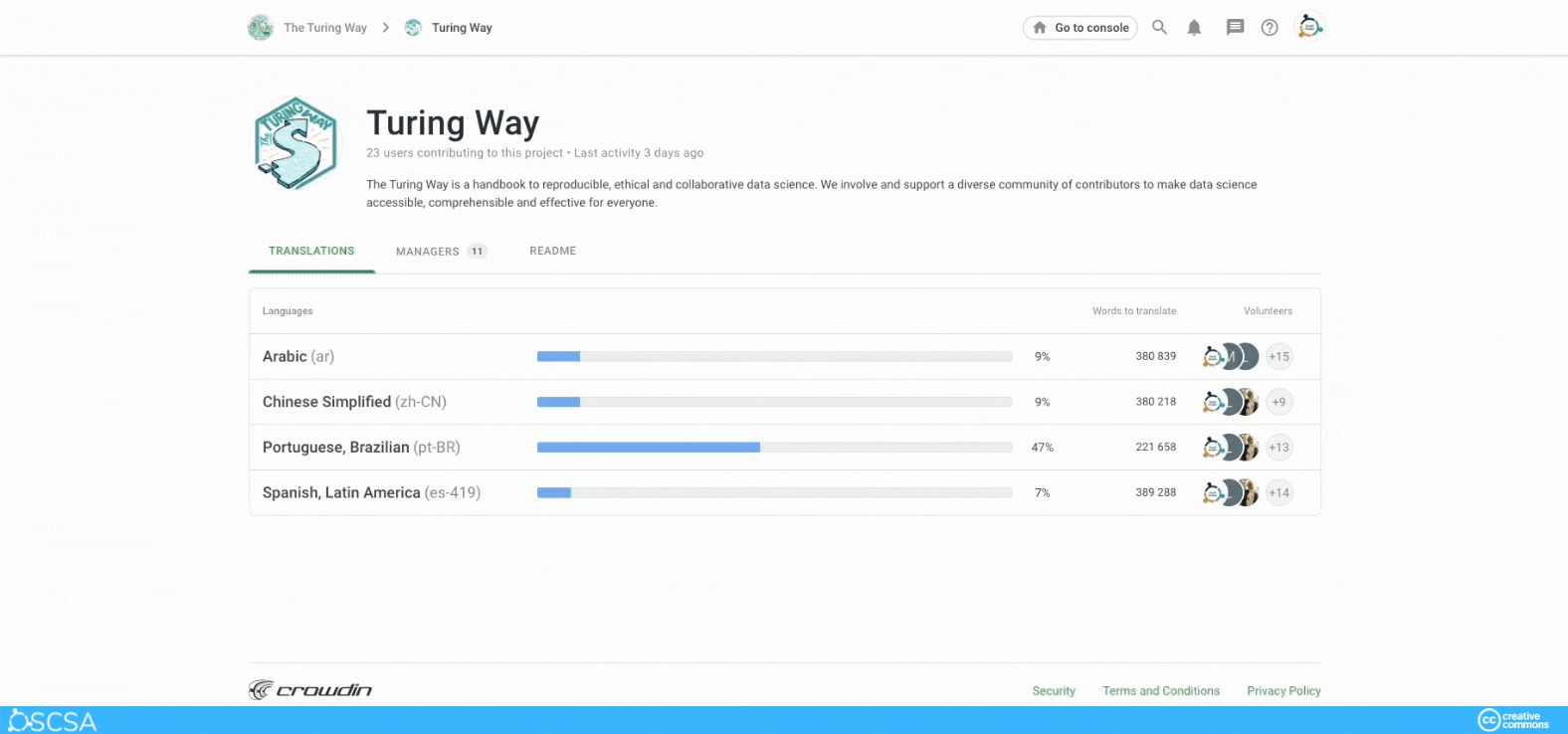Viewport: 1568px width, 734px height.
Task: Click the search magnifier icon
Action: pyautogui.click(x=1159, y=28)
